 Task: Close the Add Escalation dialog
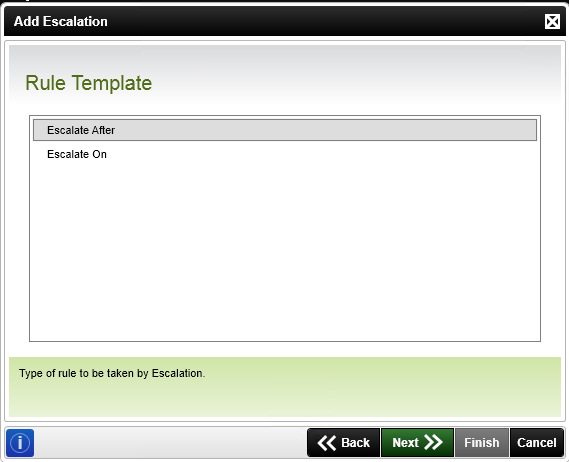point(552,21)
